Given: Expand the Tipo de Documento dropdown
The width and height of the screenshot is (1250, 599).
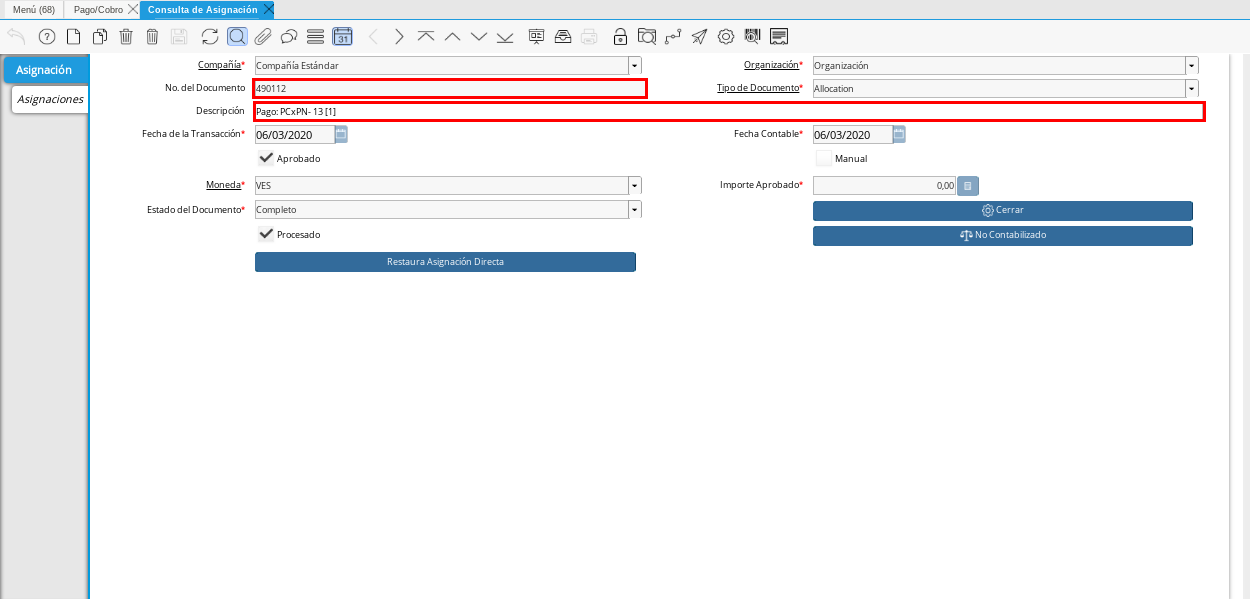Looking at the screenshot, I should [x=1191, y=89].
